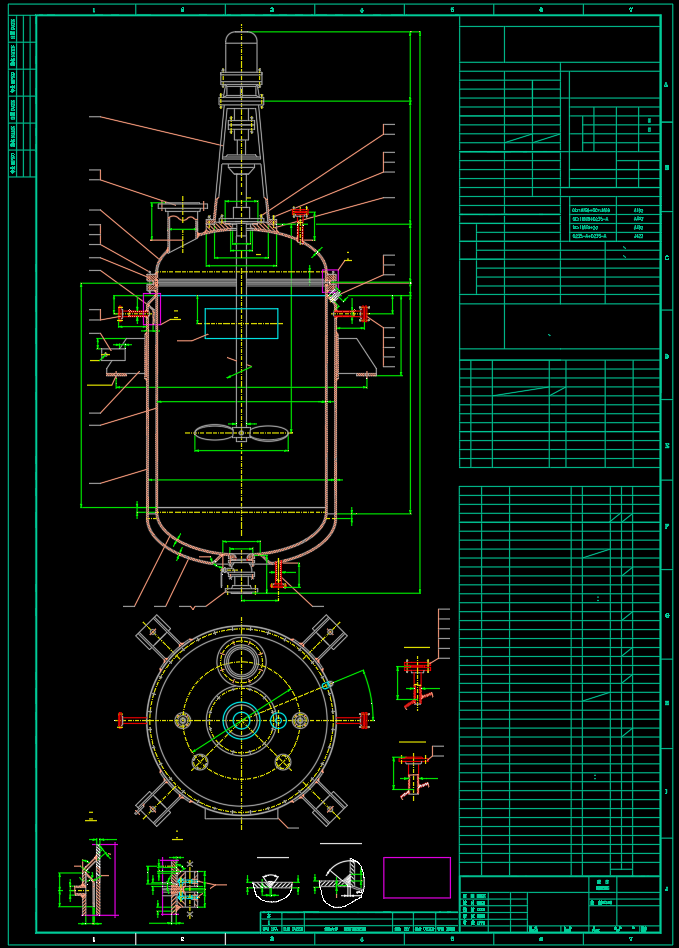The width and height of the screenshot is (679, 948).
Task: Select the yellow lower-left nozzle circle in plan
Action: [200, 763]
